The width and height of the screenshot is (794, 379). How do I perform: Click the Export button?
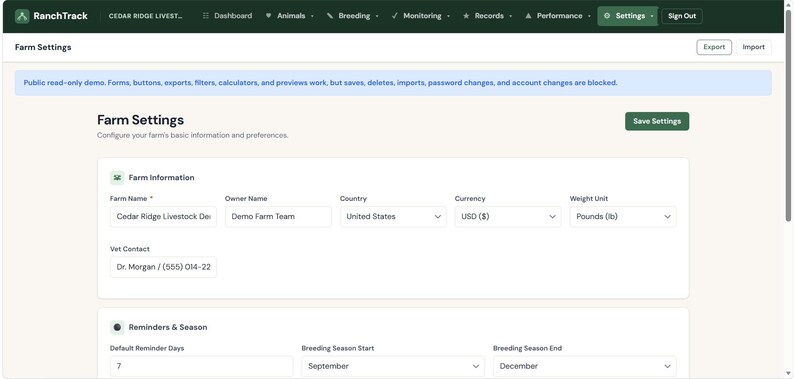pyautogui.click(x=714, y=47)
